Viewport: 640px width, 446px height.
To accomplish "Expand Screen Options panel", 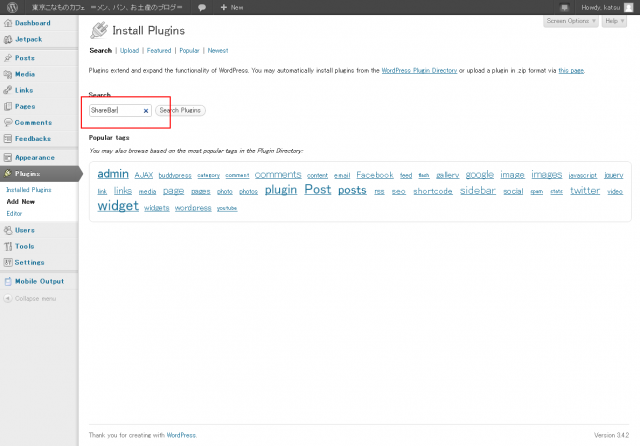I will tap(571, 21).
